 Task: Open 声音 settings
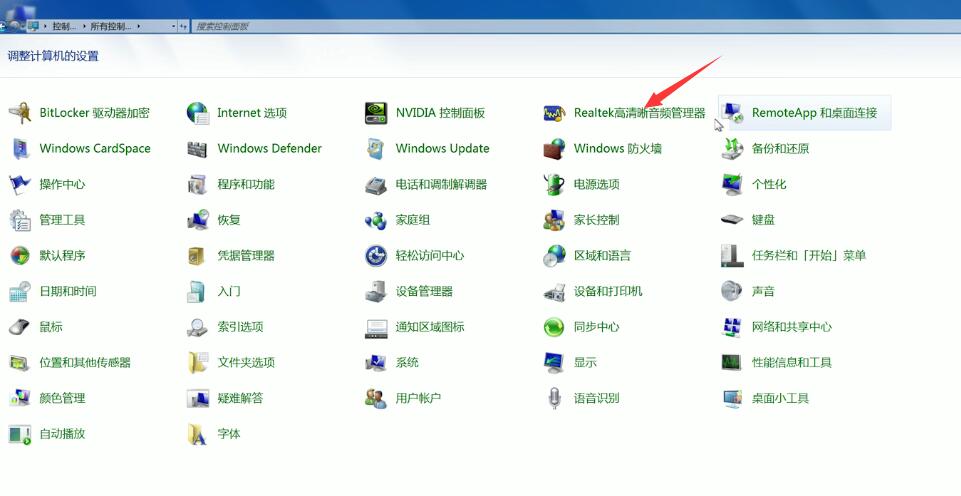coord(748,291)
